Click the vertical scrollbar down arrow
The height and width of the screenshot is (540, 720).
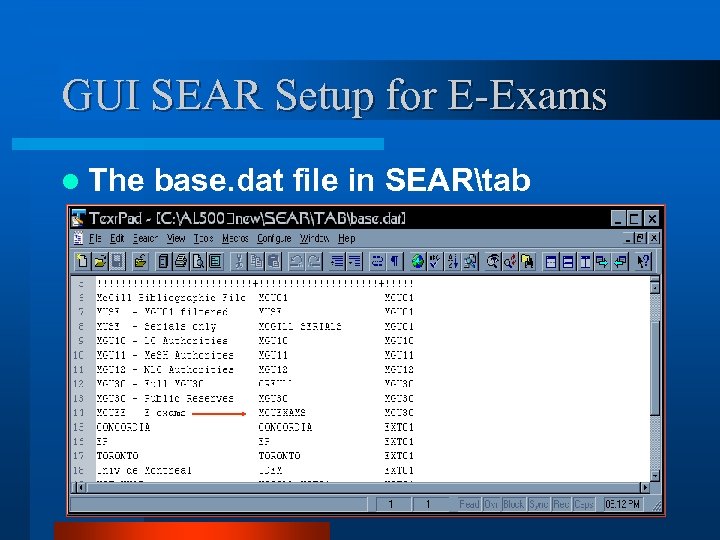[655, 476]
